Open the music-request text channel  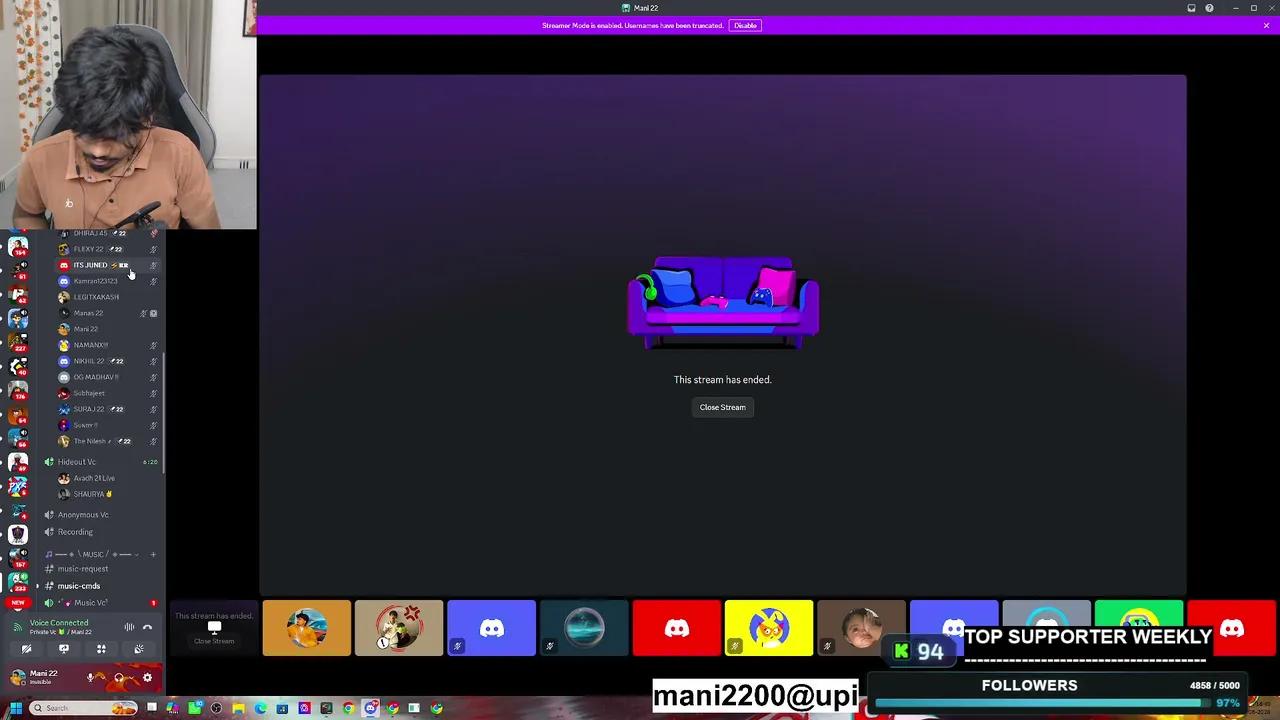pyautogui.click(x=100, y=569)
